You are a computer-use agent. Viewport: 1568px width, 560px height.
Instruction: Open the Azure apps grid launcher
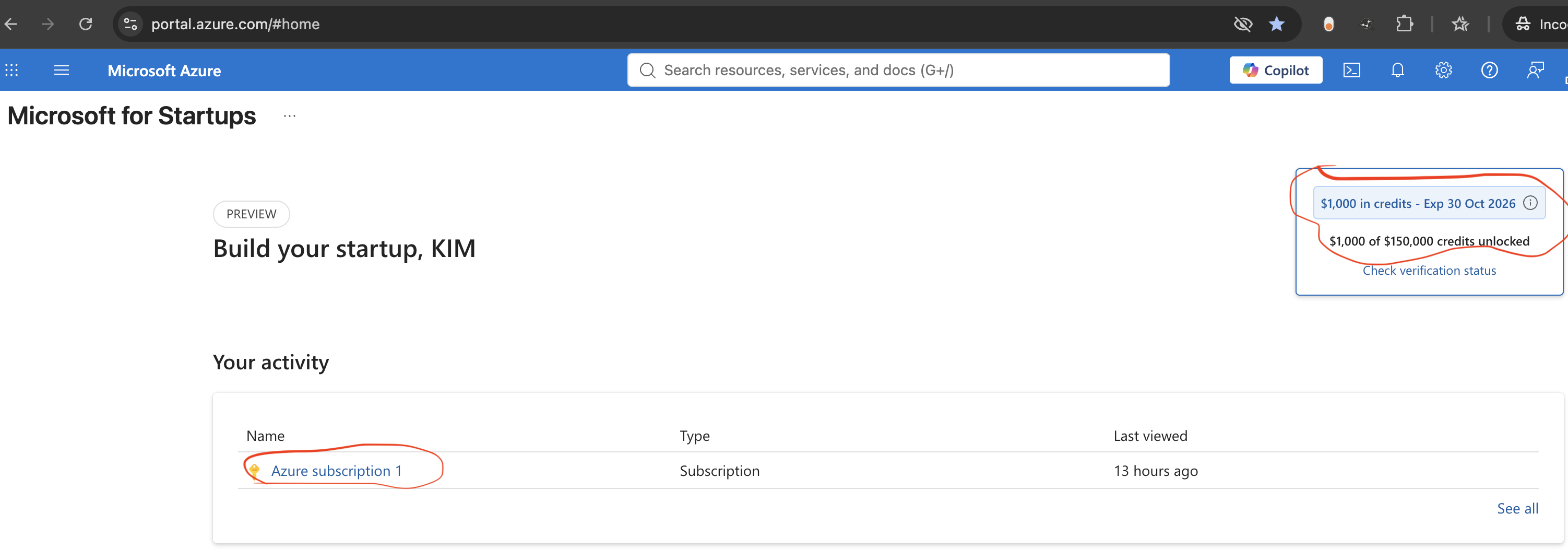tap(11, 70)
